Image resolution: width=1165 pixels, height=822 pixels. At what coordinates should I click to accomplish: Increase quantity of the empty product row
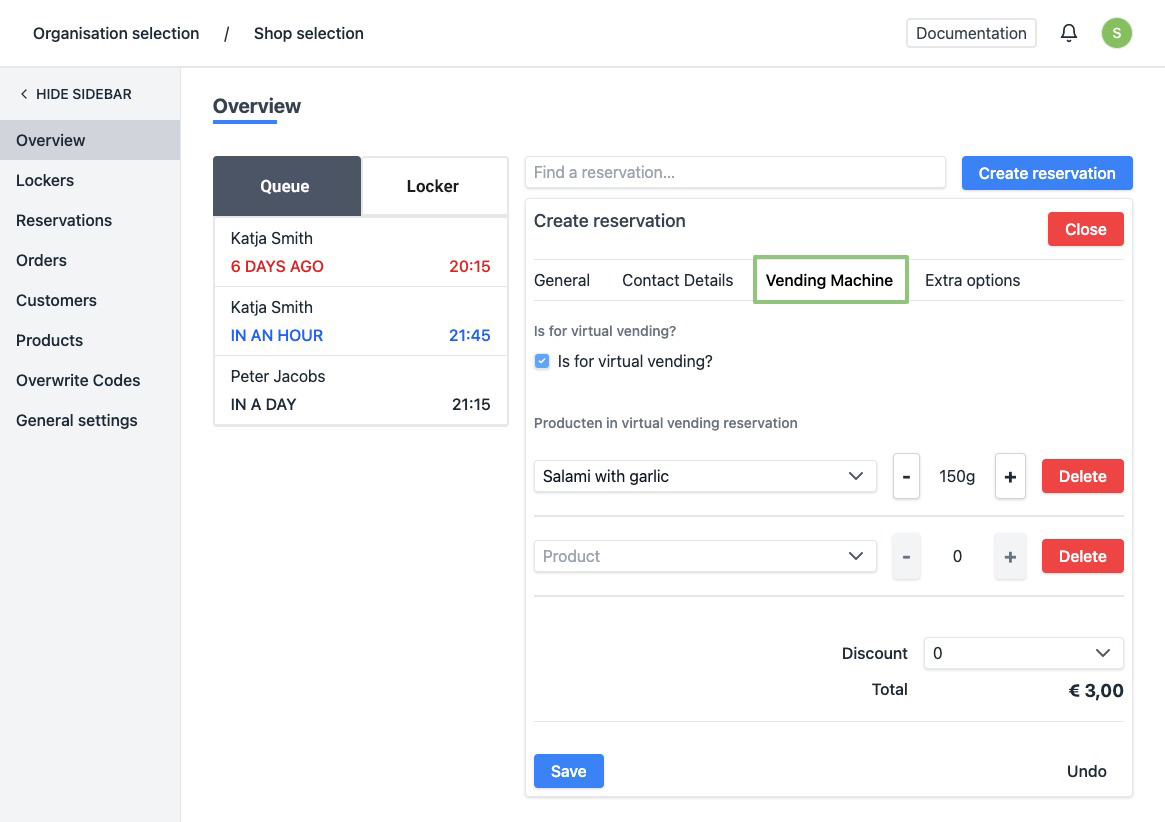click(x=1009, y=557)
